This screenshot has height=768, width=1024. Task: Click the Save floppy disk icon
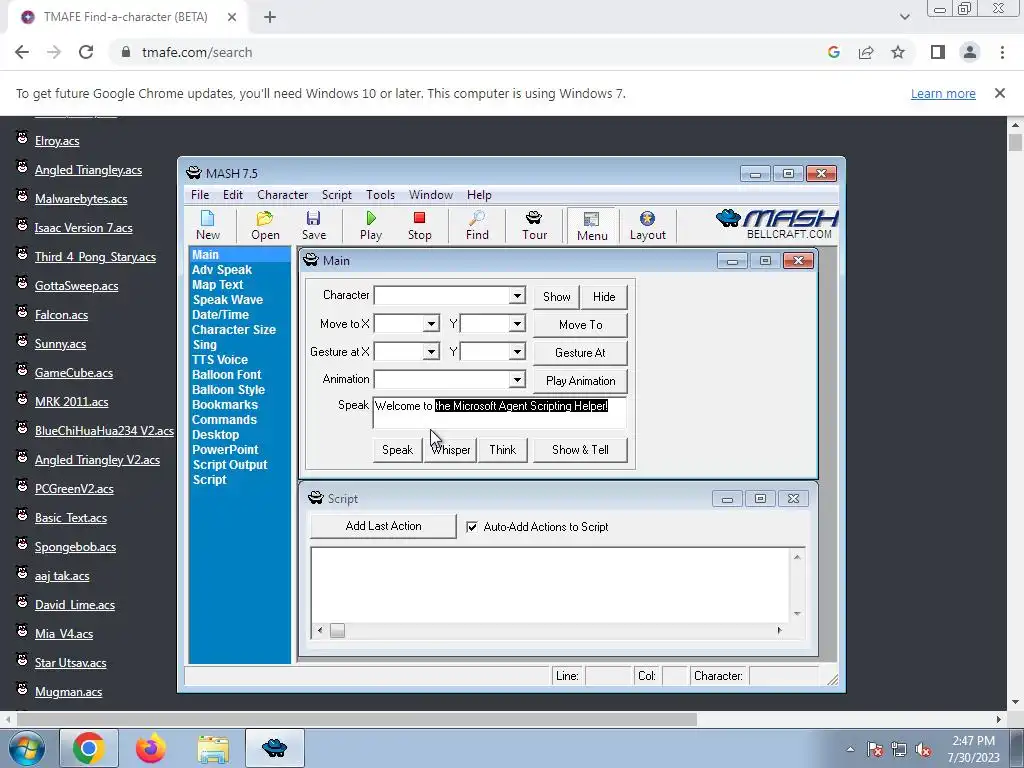coord(313,226)
